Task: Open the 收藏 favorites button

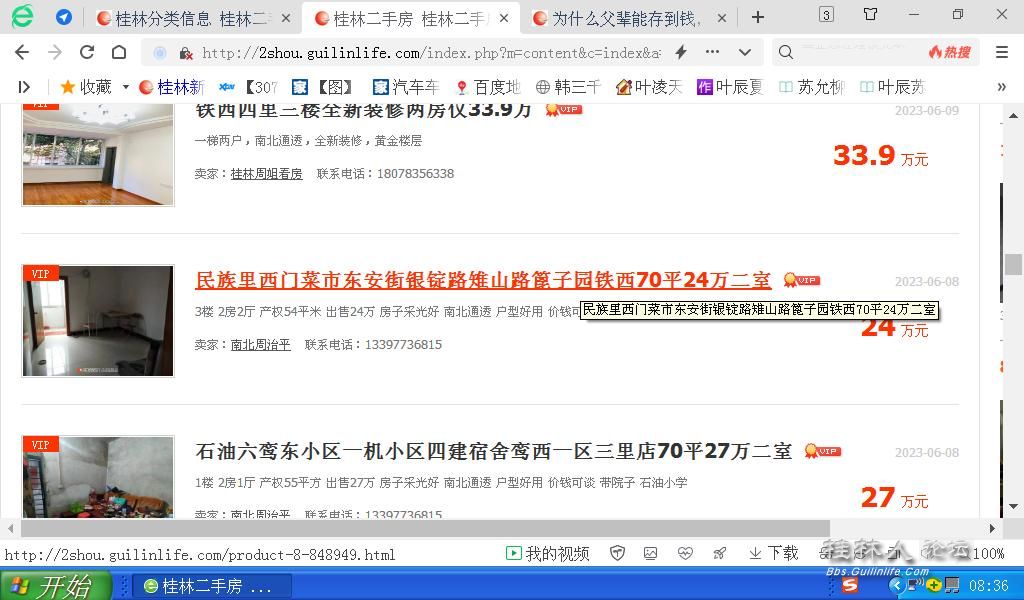Action: [86, 87]
